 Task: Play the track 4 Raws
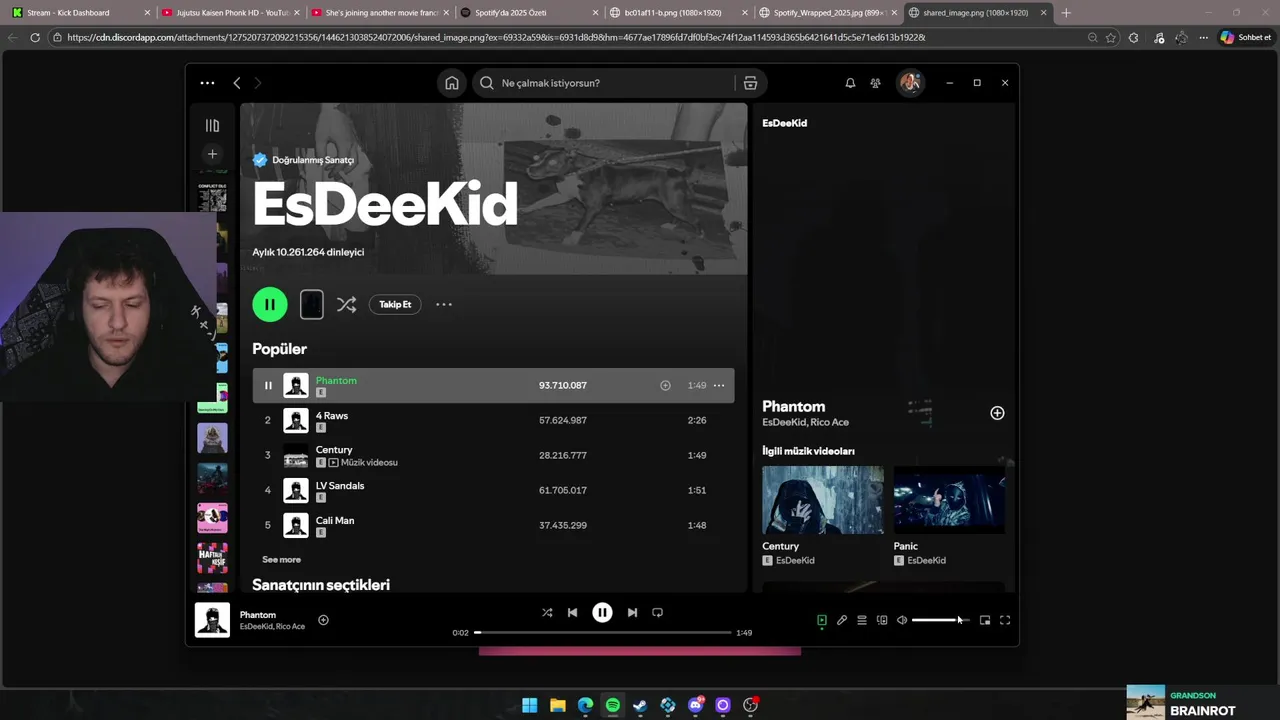pyautogui.click(x=493, y=420)
